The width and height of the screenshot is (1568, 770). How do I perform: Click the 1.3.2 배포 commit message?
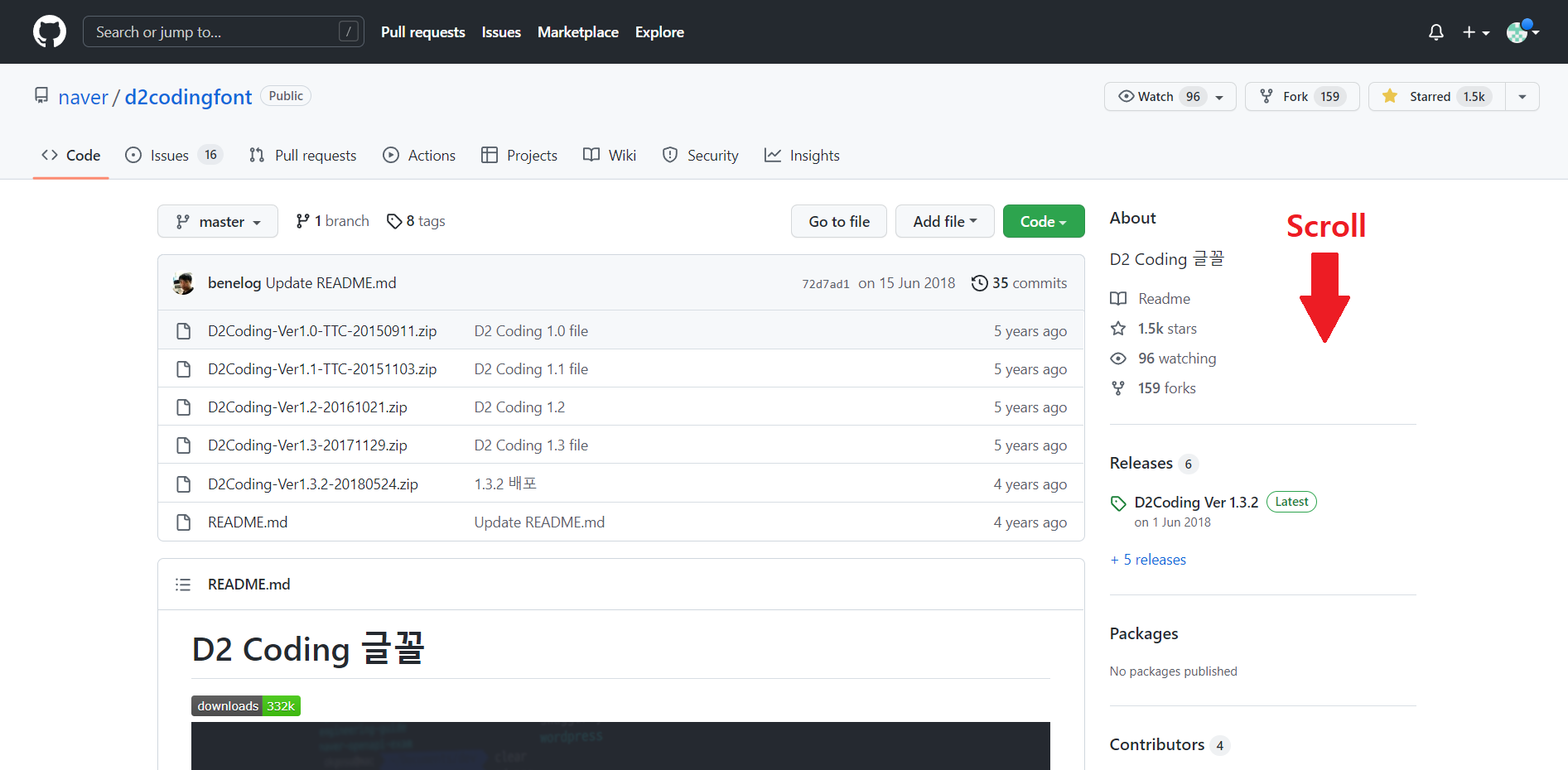tap(505, 484)
